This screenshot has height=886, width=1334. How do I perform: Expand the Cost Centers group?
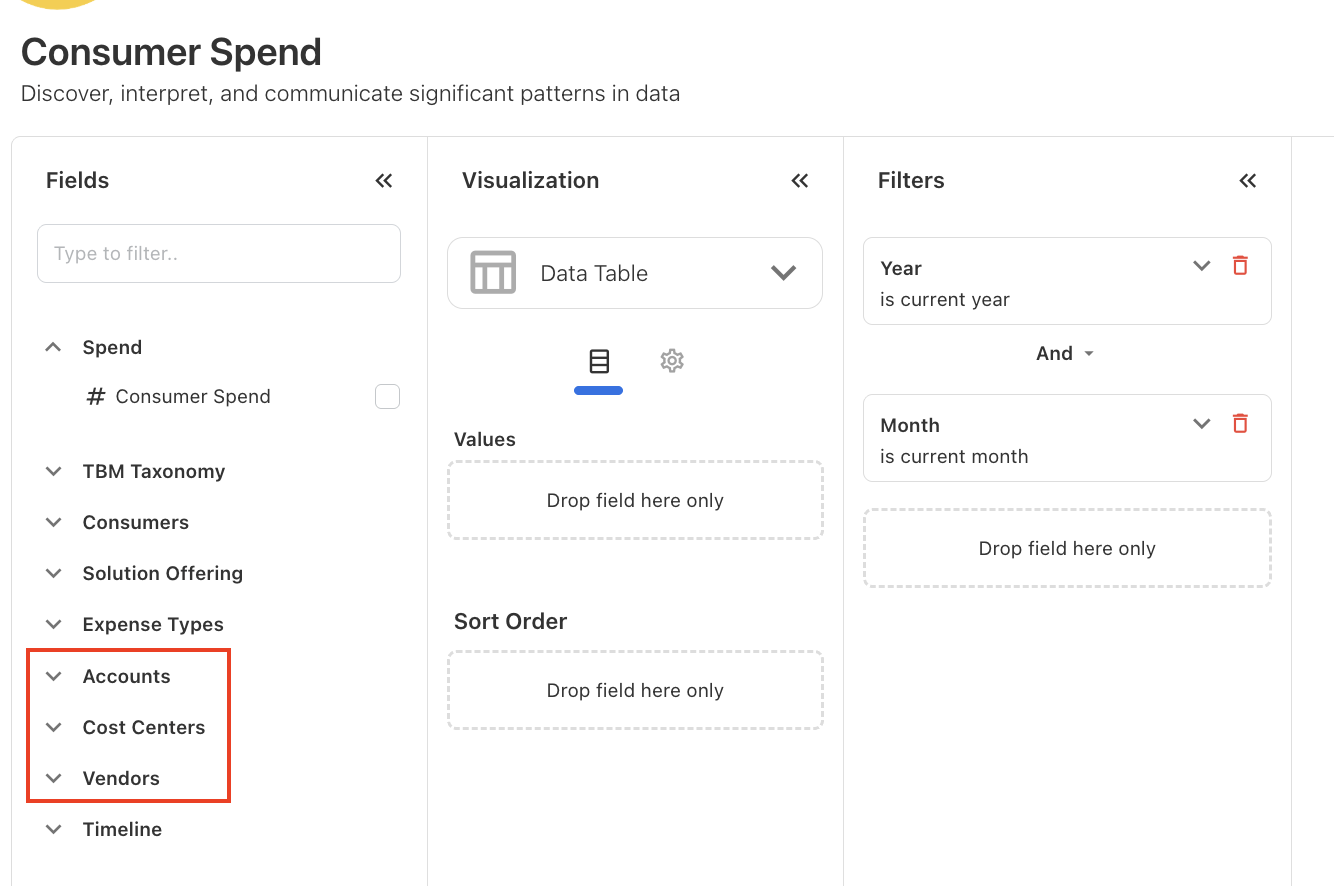(x=54, y=727)
